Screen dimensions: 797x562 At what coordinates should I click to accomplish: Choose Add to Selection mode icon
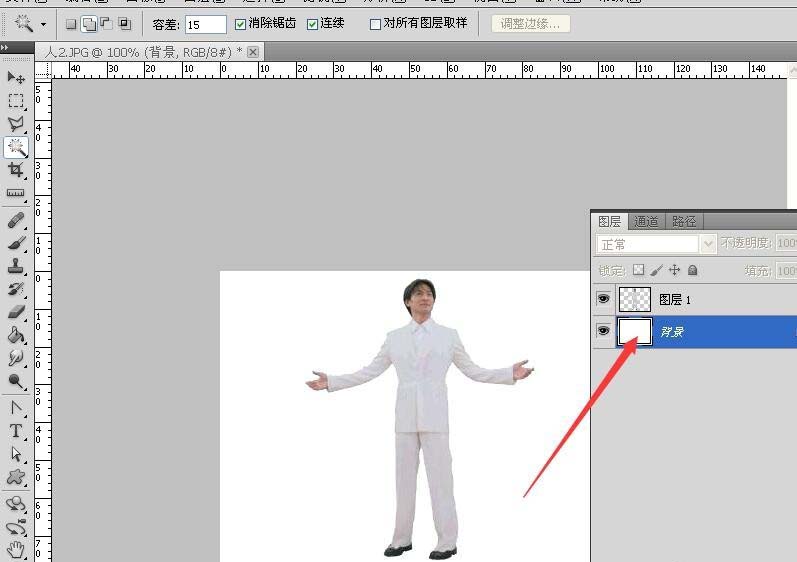[89, 24]
